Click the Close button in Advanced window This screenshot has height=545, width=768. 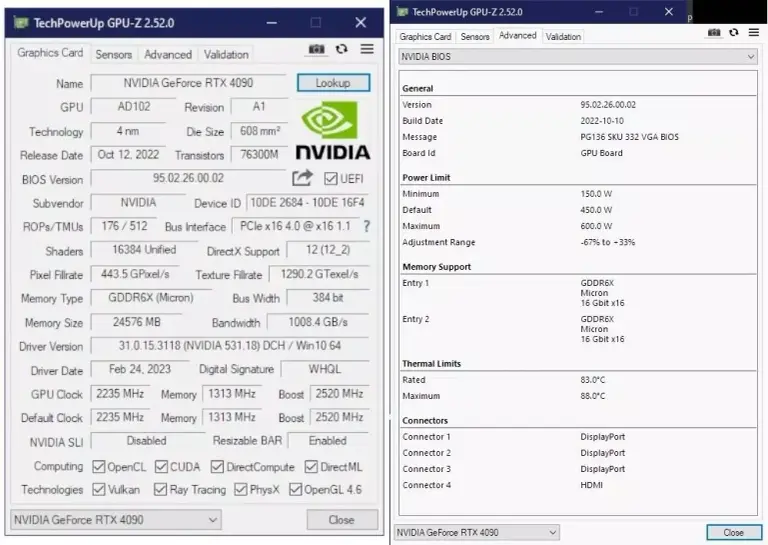click(734, 532)
